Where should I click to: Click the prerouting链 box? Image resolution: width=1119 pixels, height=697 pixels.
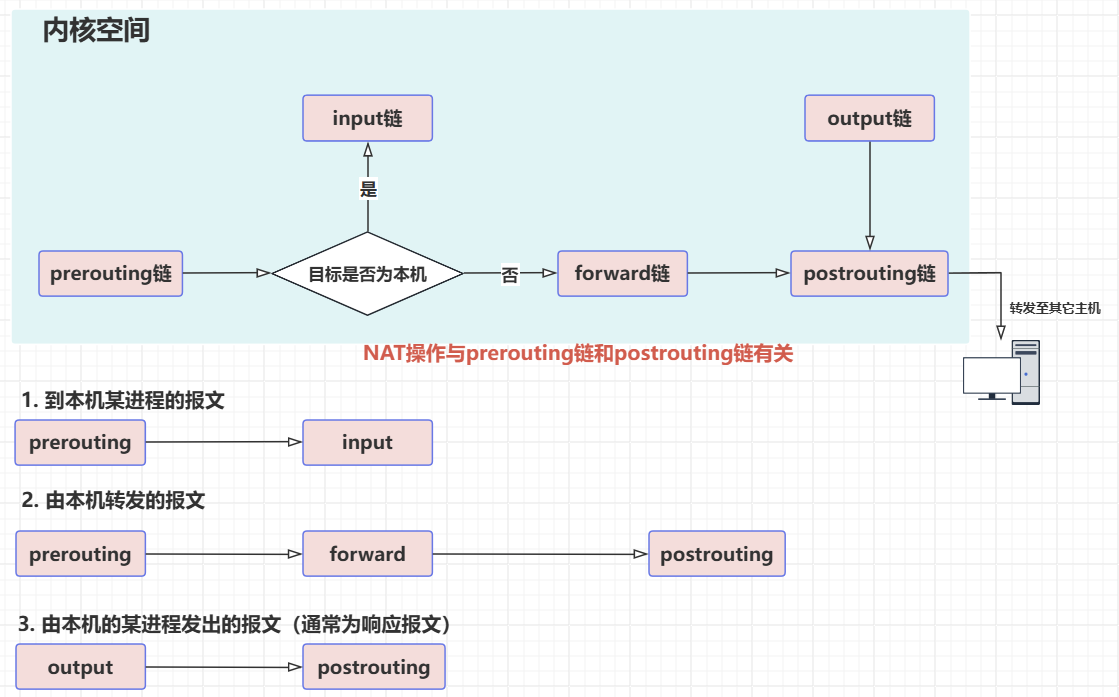(x=111, y=273)
